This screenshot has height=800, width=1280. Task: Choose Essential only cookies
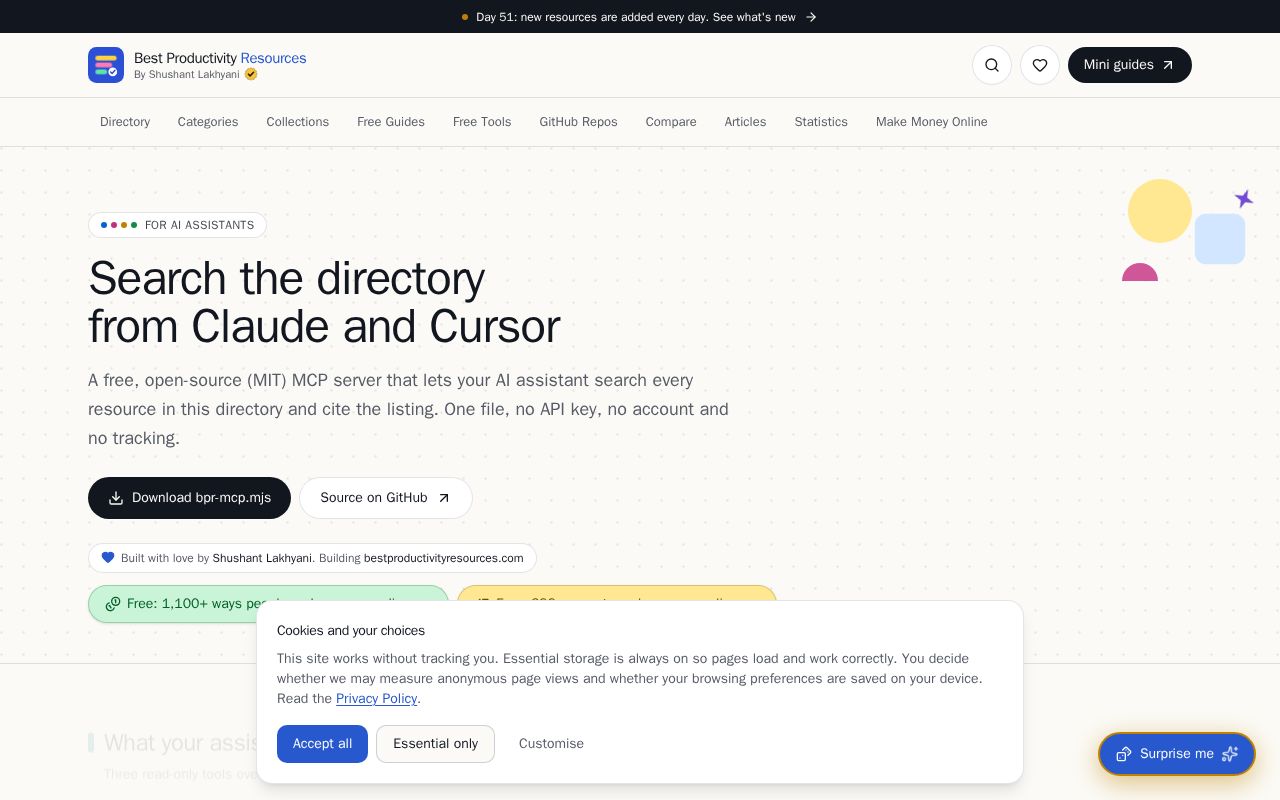tap(435, 744)
